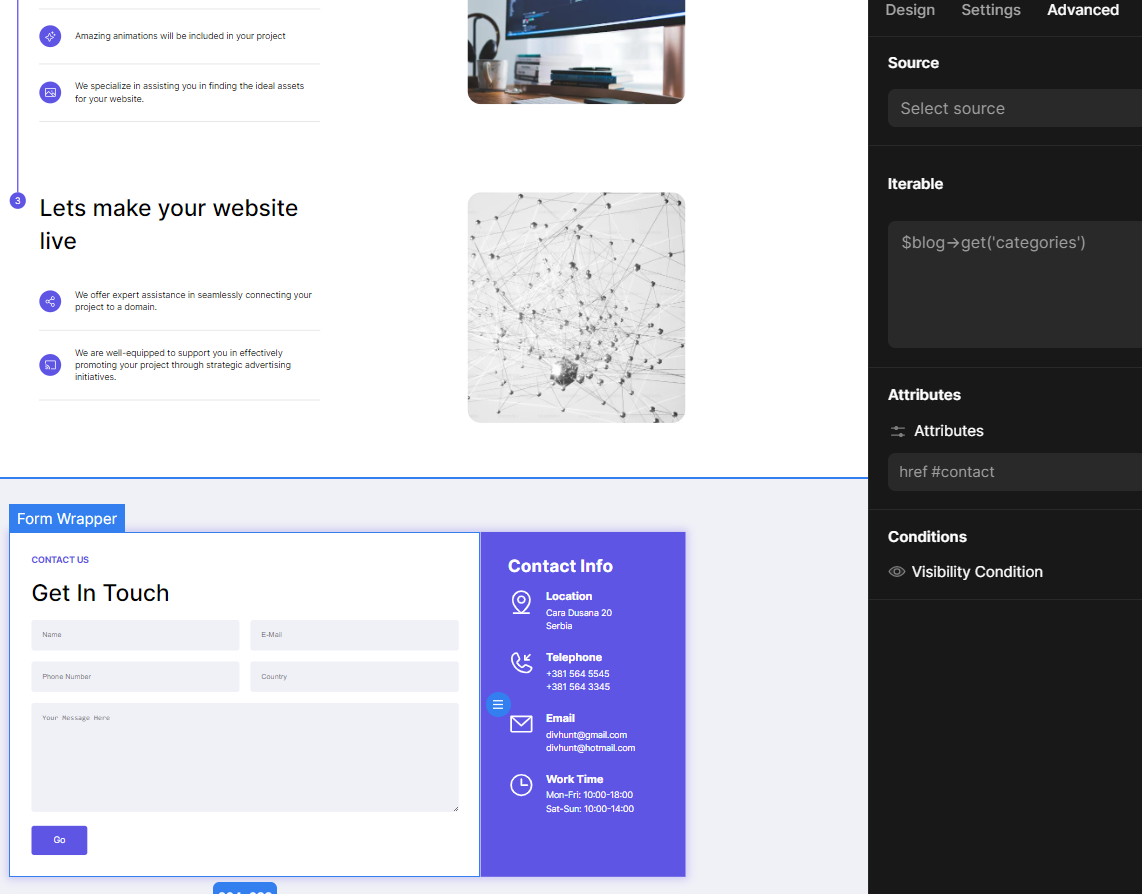Viewport: 1142px width, 894px height.
Task: Click the advertising cast icon
Action: coord(50,364)
